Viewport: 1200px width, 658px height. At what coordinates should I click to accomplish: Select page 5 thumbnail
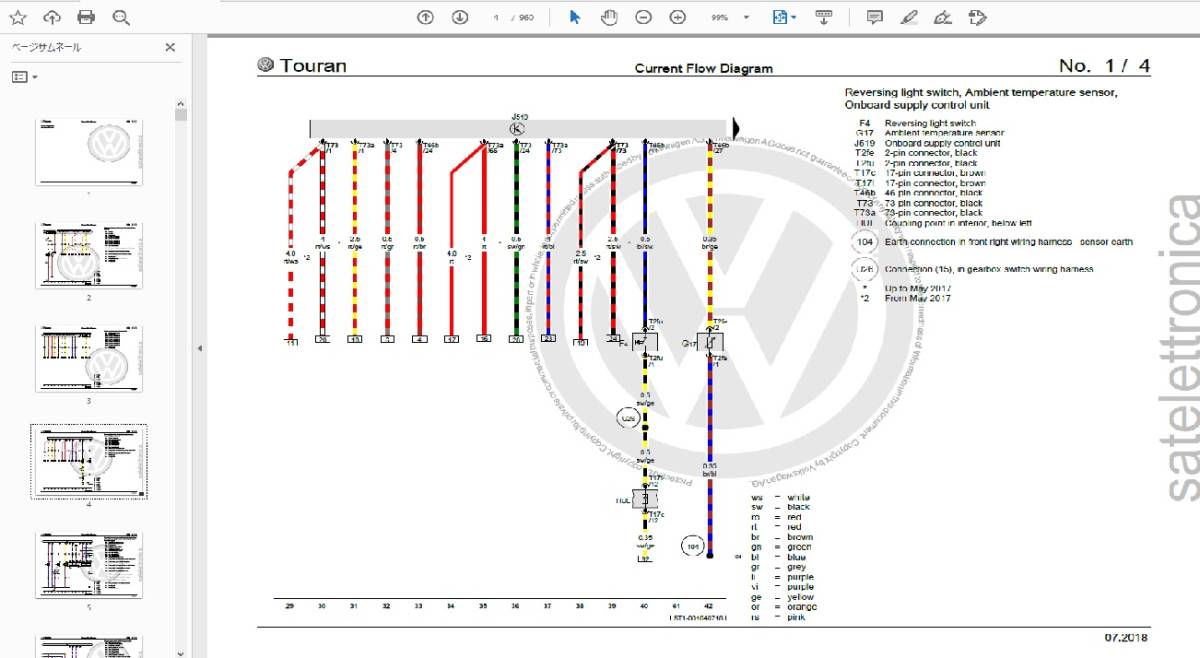point(89,566)
